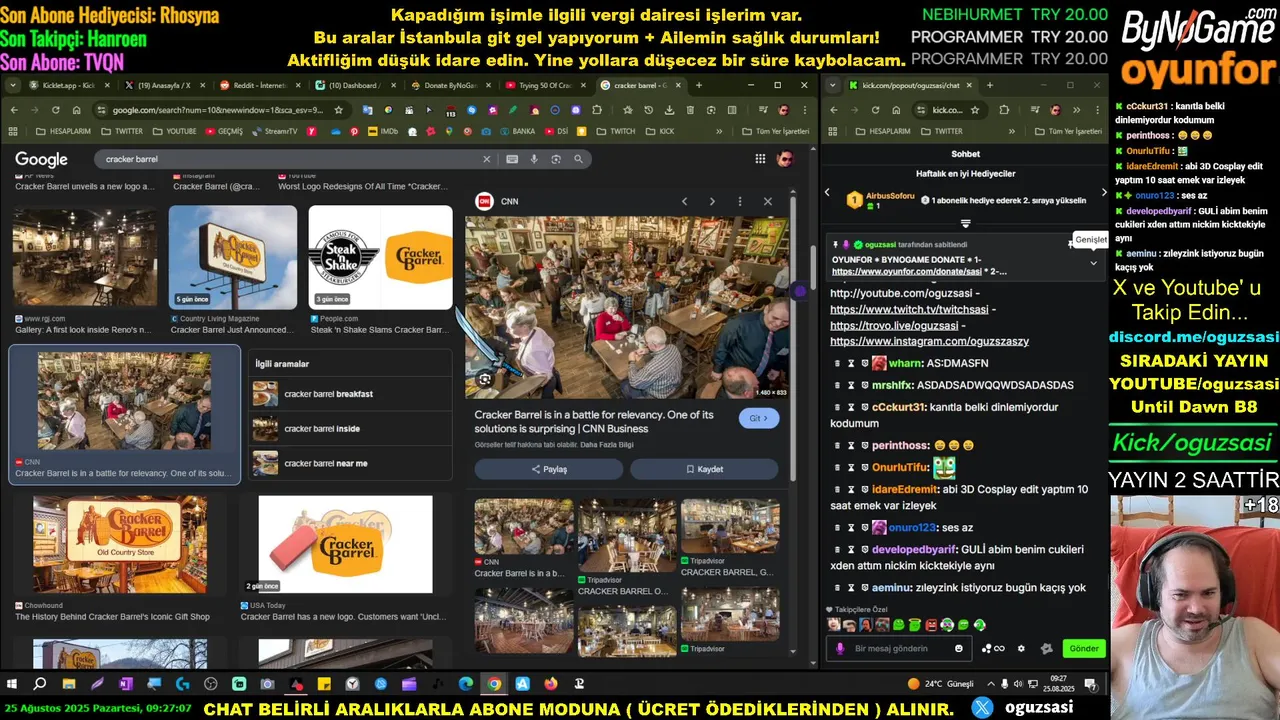Close the CNN image preview panel
Screen dimensions: 1280x720
pyautogui.click(x=768, y=201)
